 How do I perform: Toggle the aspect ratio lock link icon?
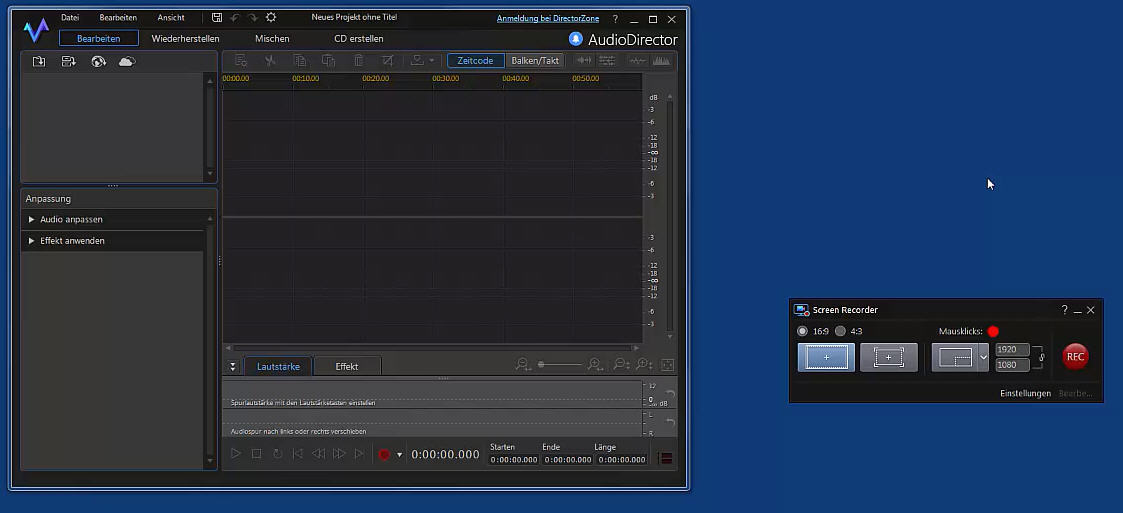click(x=1042, y=358)
